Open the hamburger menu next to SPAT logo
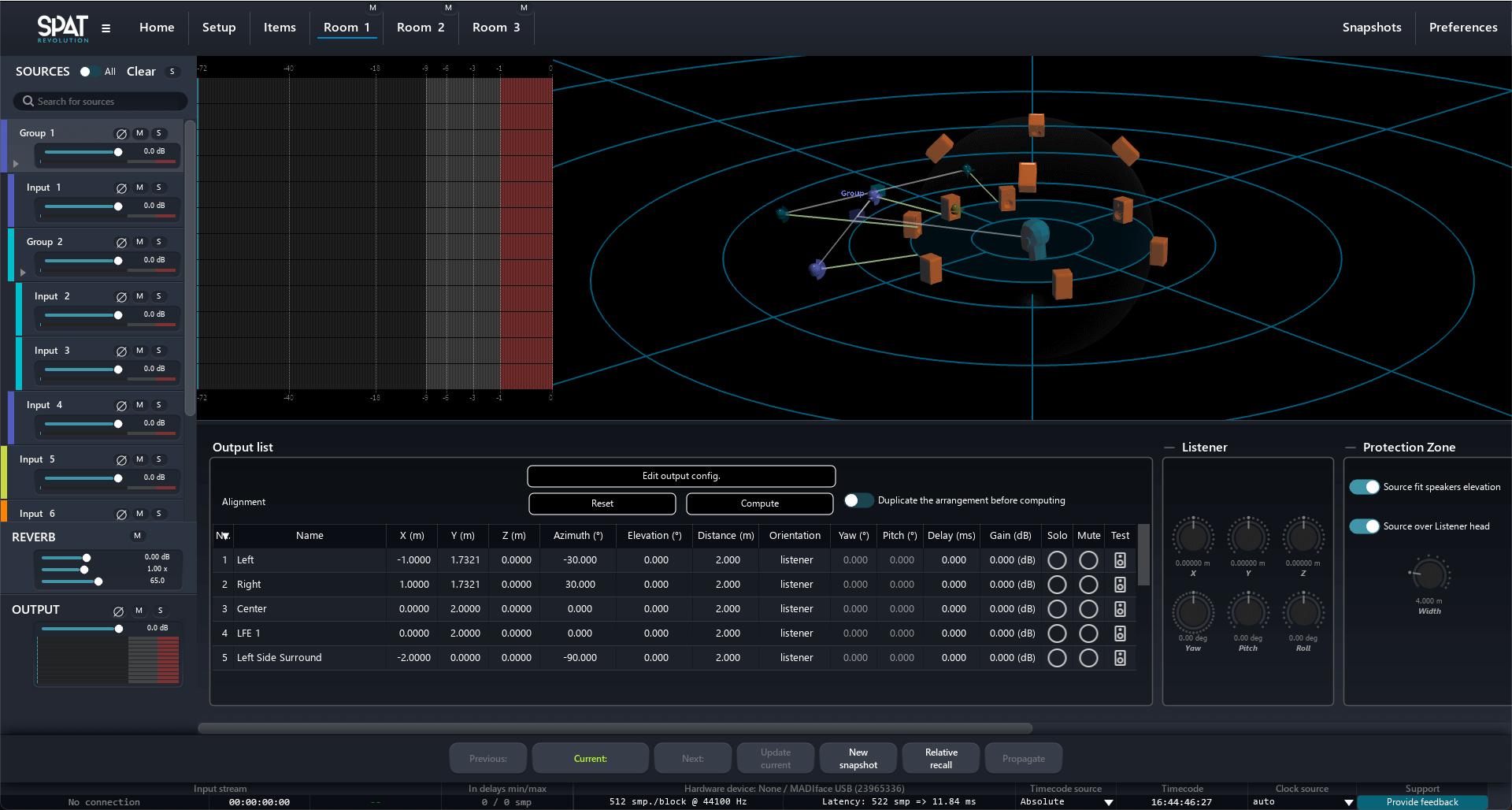The image size is (1512, 810). point(106,28)
